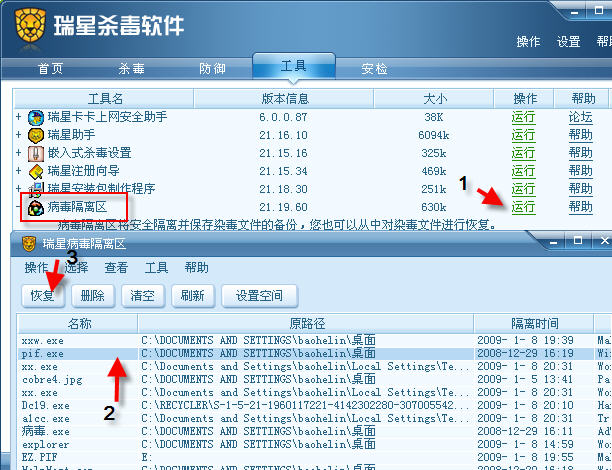612x470 pixels.
Task: Click the 删除 button
Action: [93, 296]
